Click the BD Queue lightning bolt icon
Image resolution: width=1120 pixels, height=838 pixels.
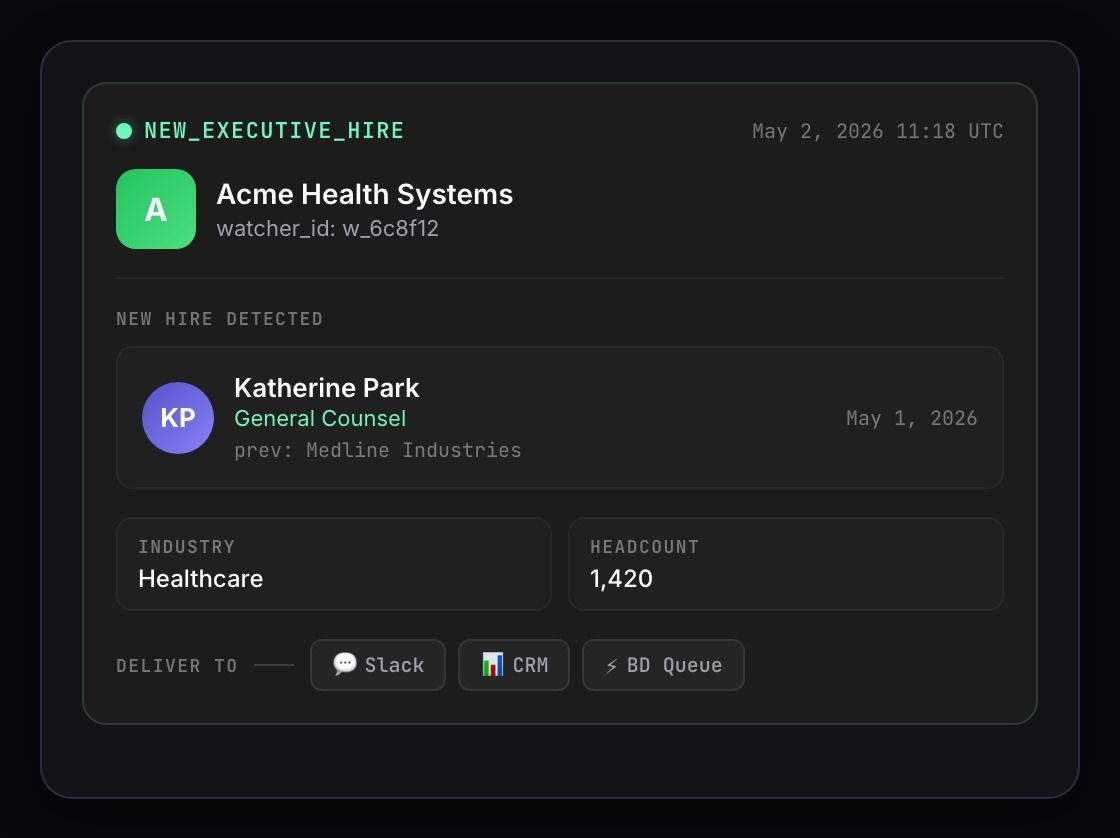(611, 666)
